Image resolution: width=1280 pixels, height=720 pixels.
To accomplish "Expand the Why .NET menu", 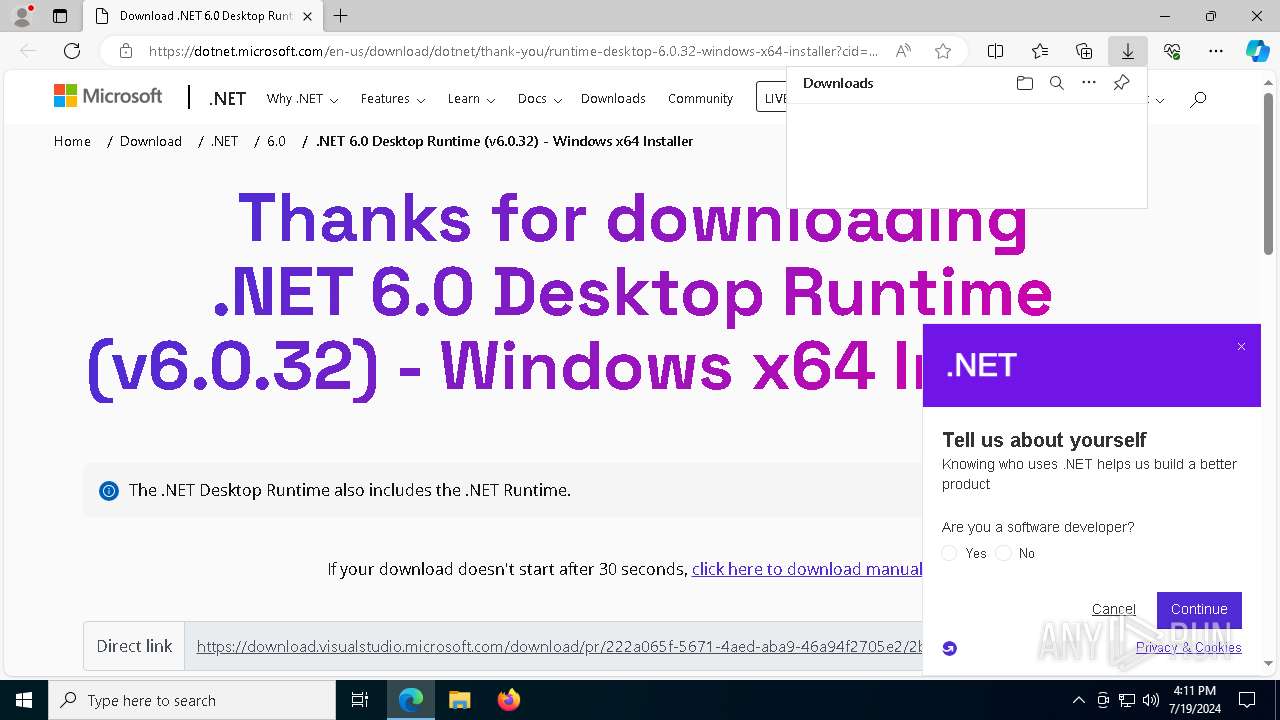I will pyautogui.click(x=302, y=98).
